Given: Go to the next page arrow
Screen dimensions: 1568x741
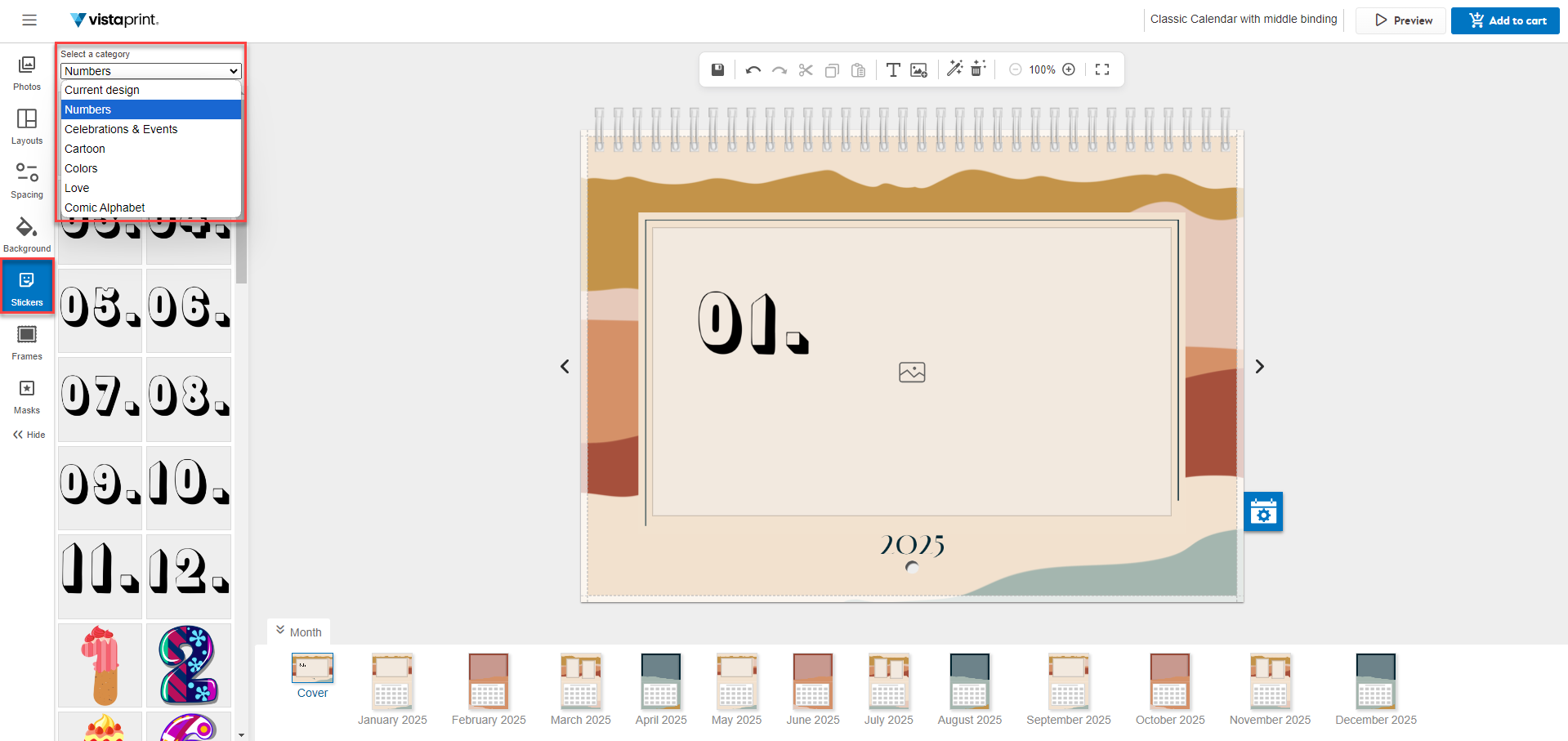Looking at the screenshot, I should tap(1259, 367).
